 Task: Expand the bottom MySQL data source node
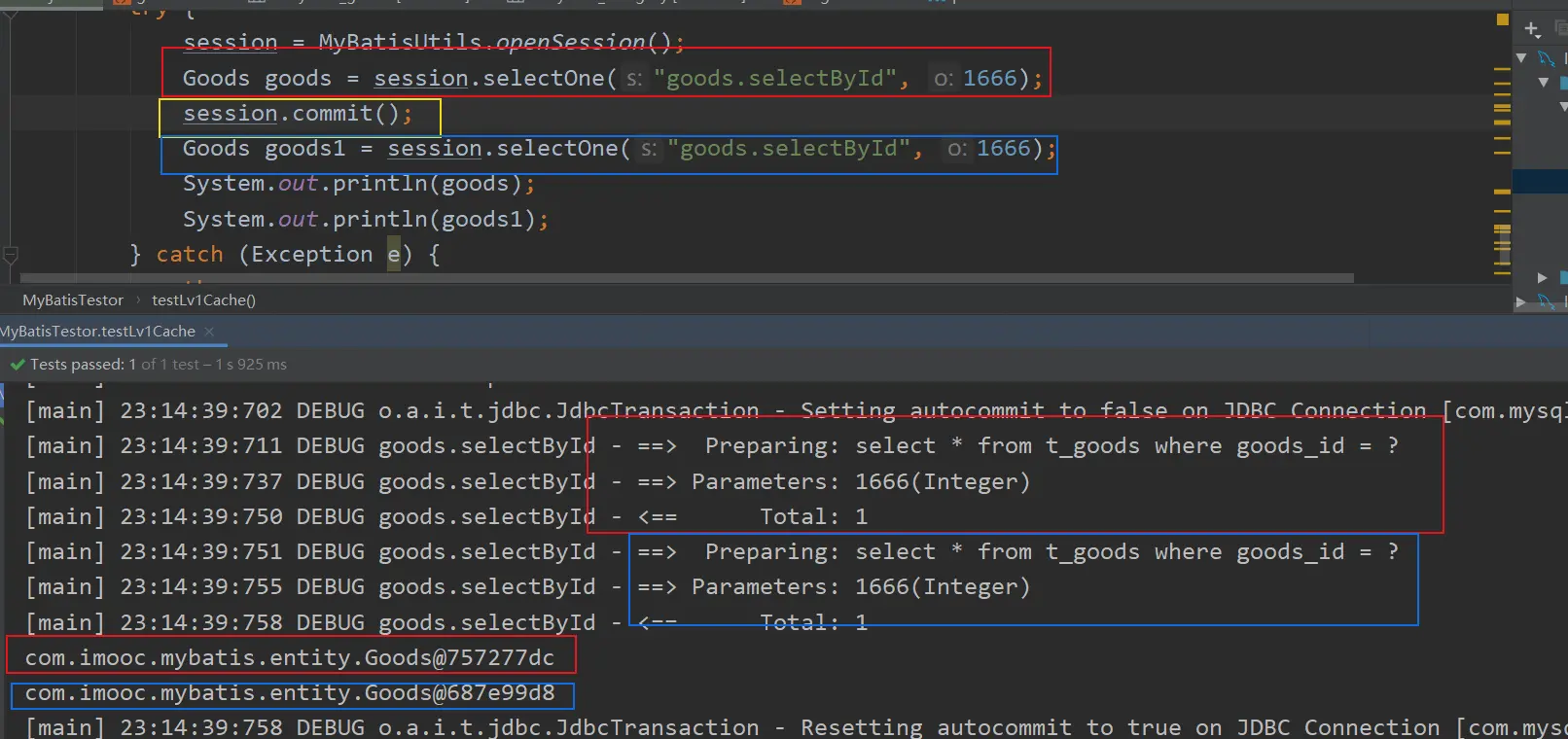pos(1521,303)
